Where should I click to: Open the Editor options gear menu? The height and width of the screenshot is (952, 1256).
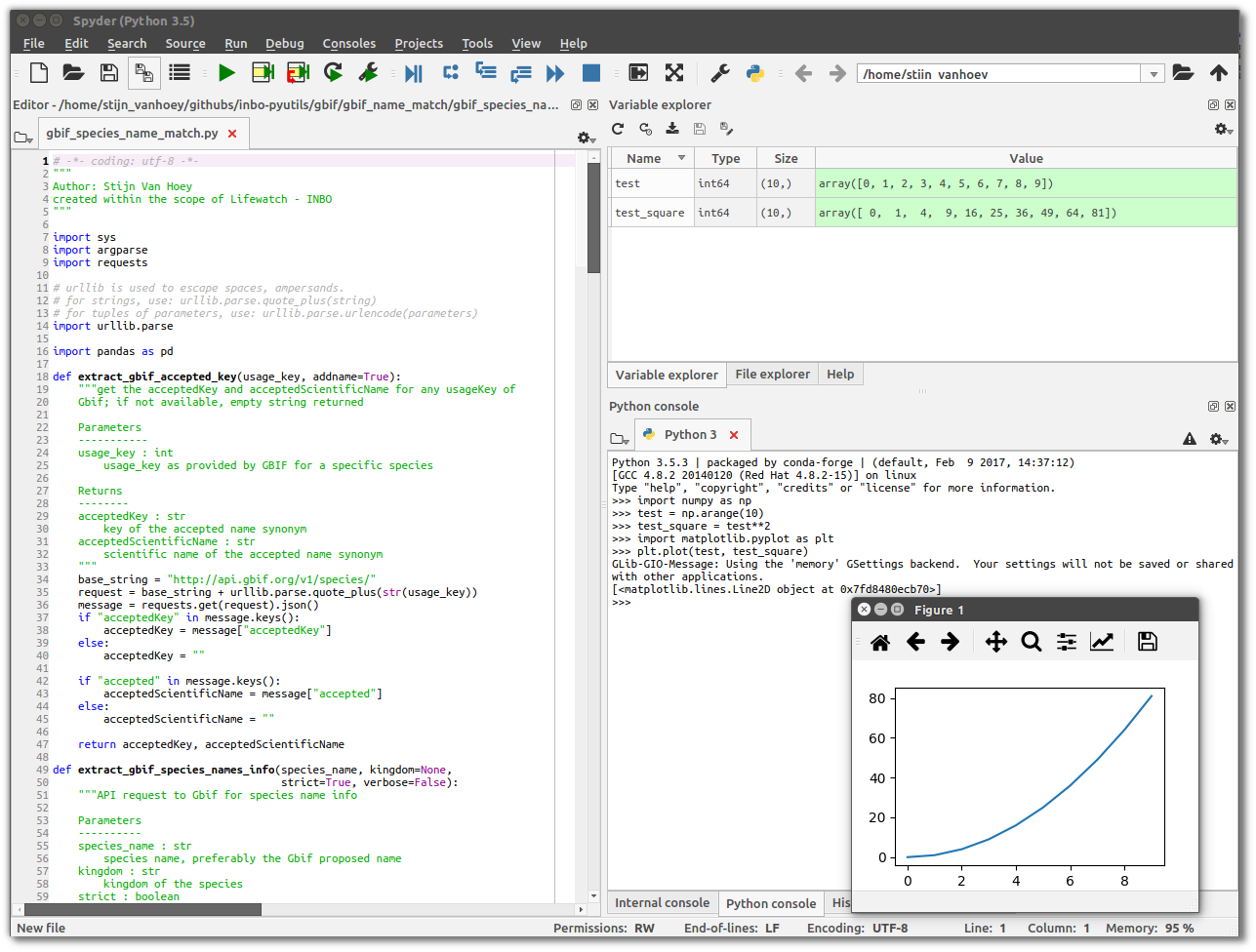click(587, 139)
